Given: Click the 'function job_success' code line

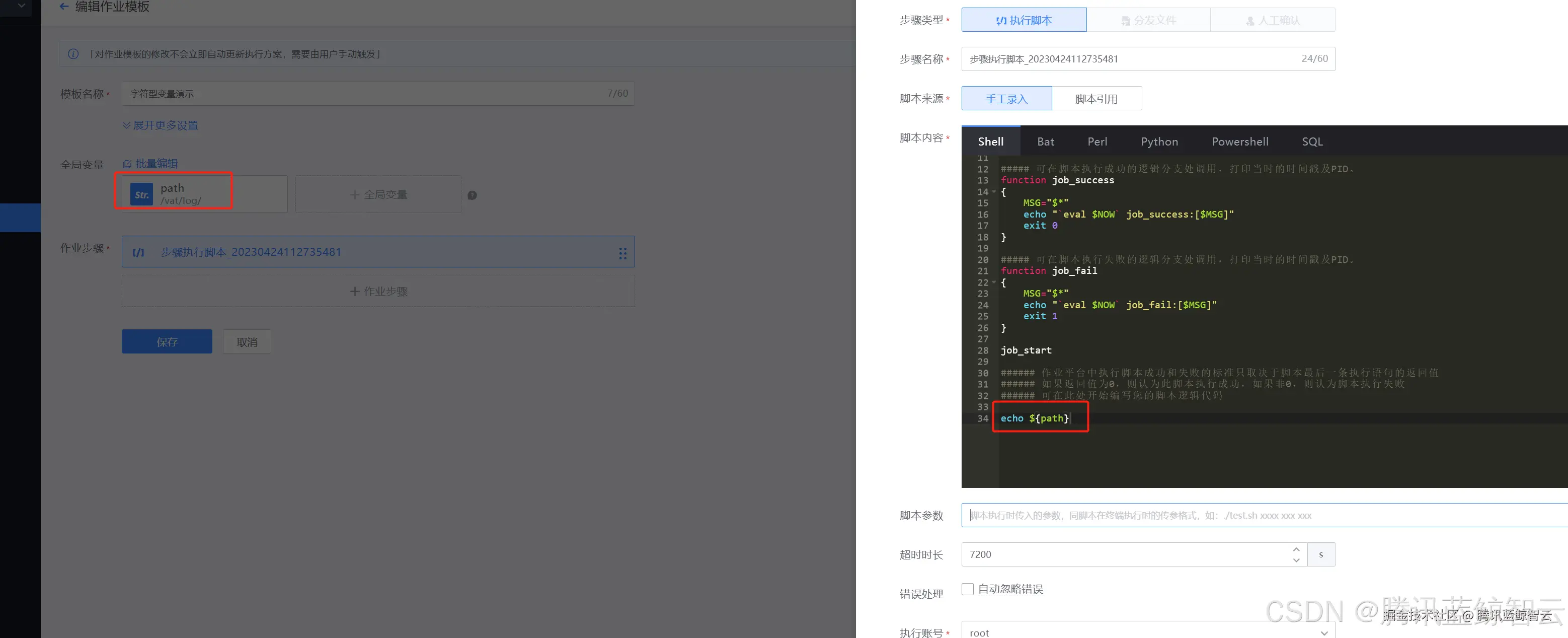Looking at the screenshot, I should click(x=1057, y=180).
